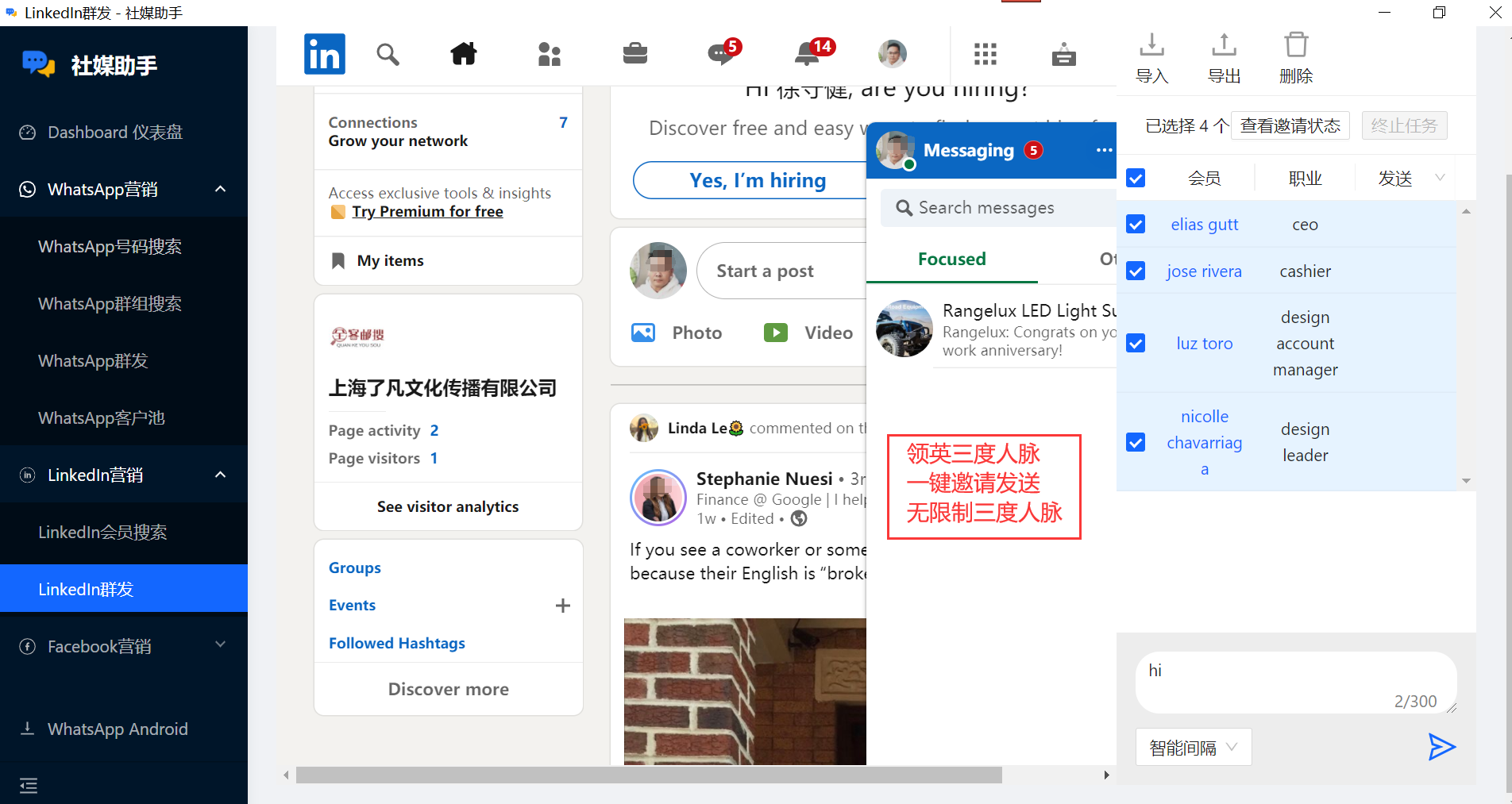
Task: Uncheck luz toro checkbox
Action: [1136, 343]
